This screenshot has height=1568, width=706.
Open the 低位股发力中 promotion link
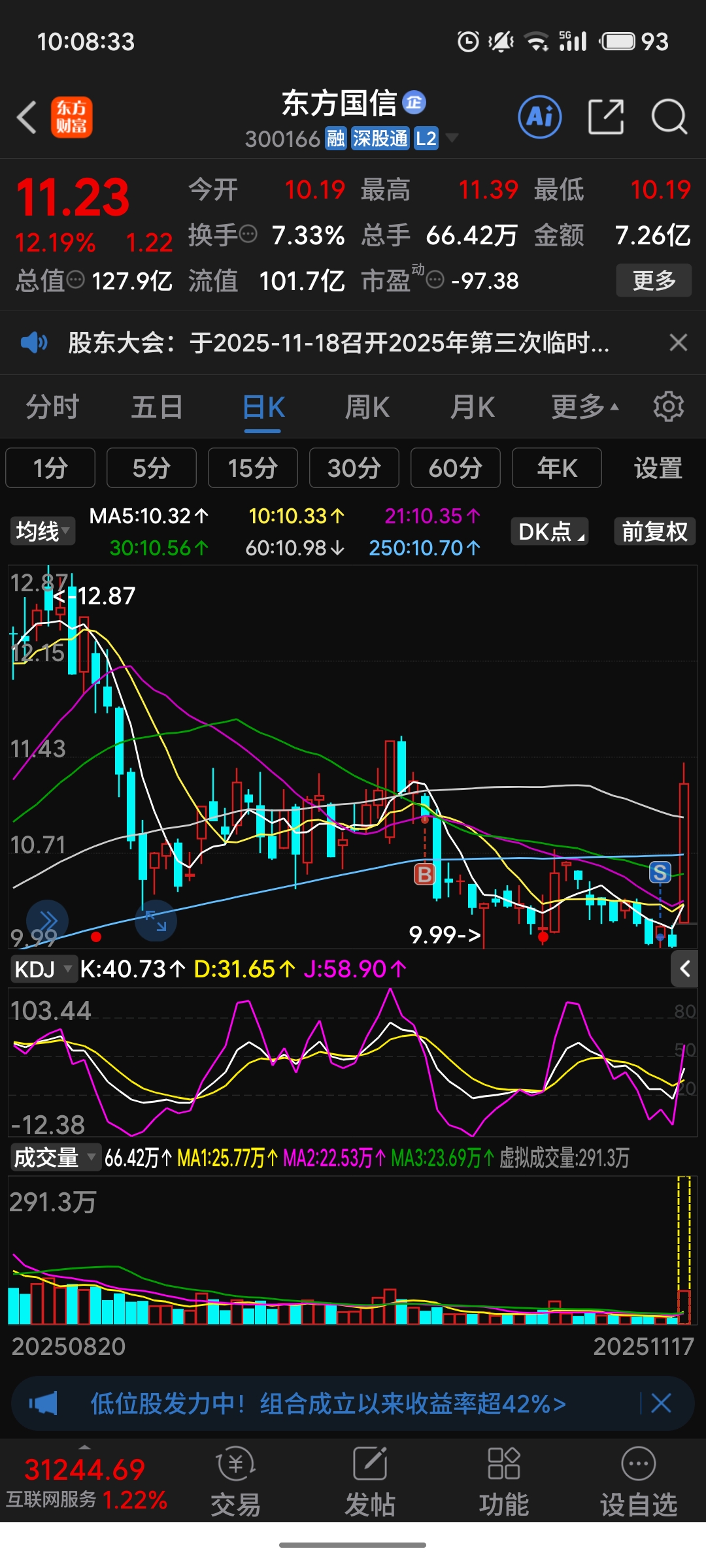(x=328, y=1403)
